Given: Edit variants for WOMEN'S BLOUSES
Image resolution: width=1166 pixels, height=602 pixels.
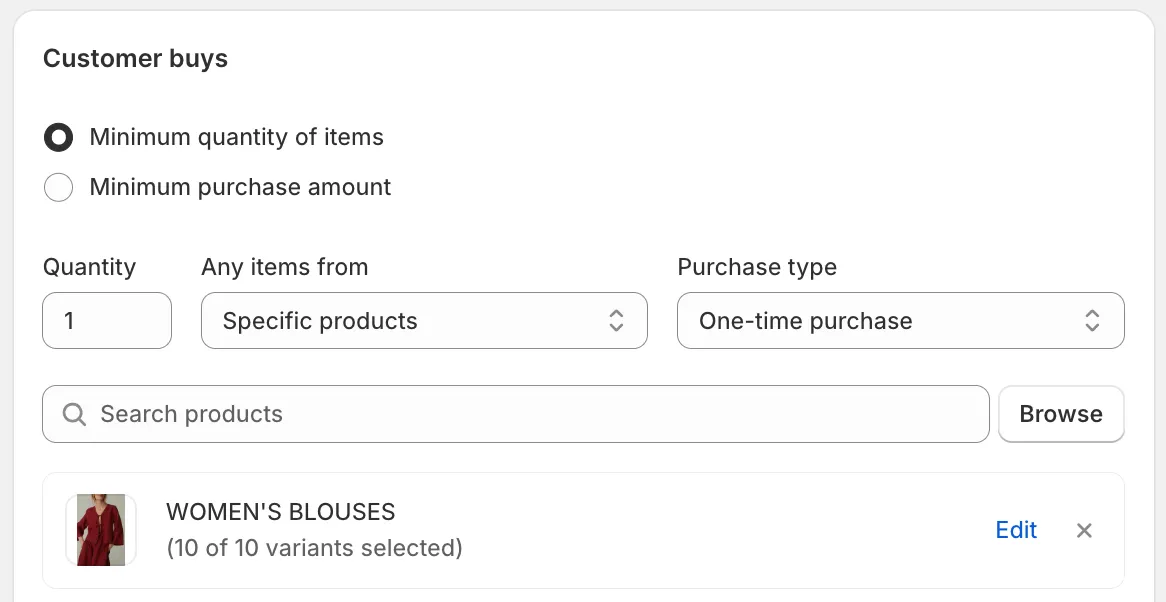Looking at the screenshot, I should pos(1016,530).
